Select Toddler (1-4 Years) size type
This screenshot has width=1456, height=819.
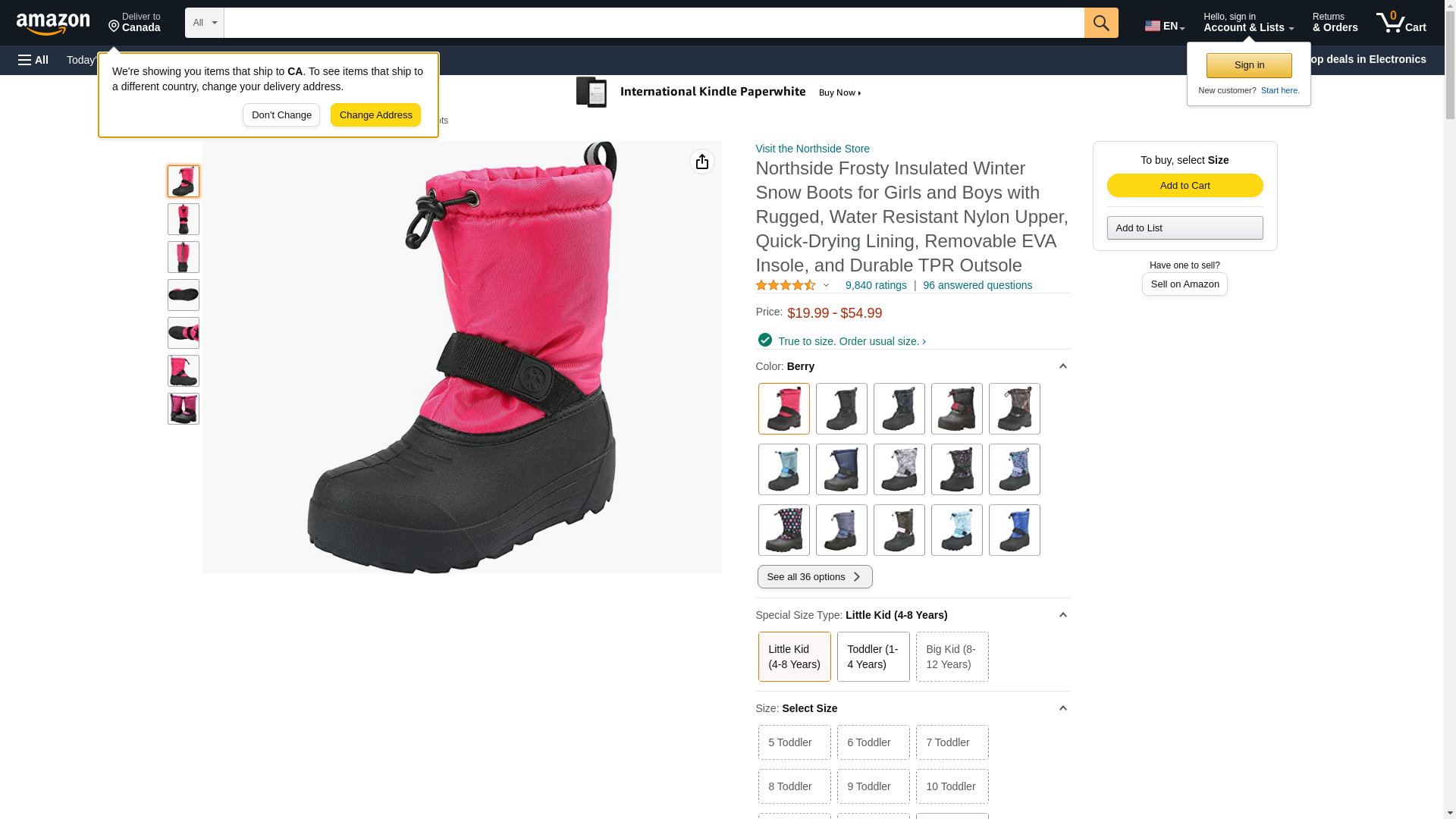[x=873, y=657]
